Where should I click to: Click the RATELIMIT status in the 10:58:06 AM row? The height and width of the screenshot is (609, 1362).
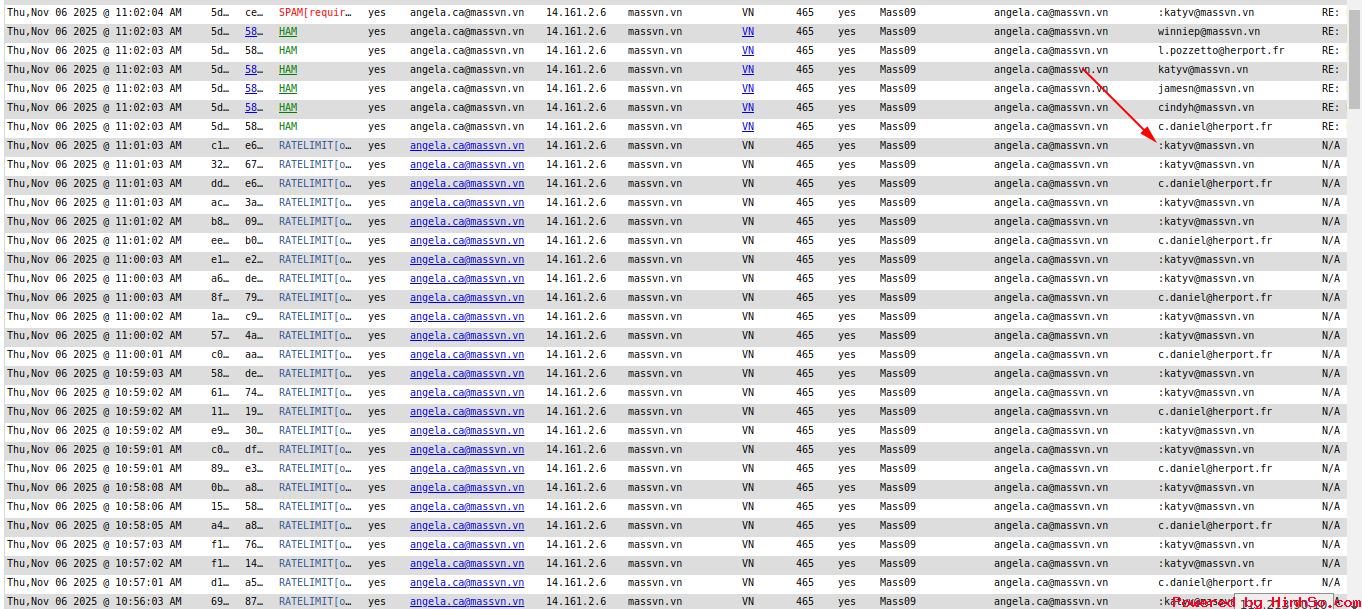(315, 507)
